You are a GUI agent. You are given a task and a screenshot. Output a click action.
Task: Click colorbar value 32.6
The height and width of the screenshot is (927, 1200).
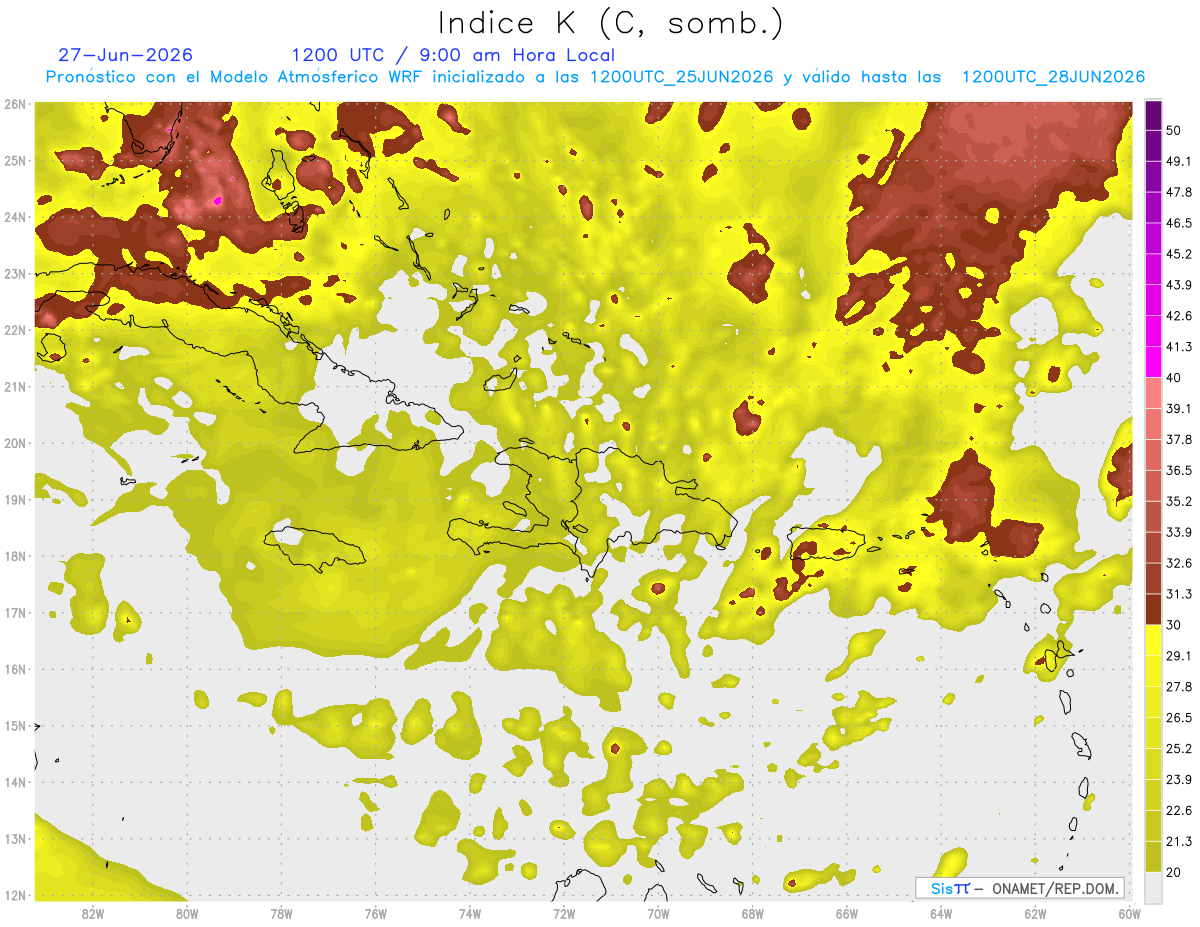[1179, 563]
